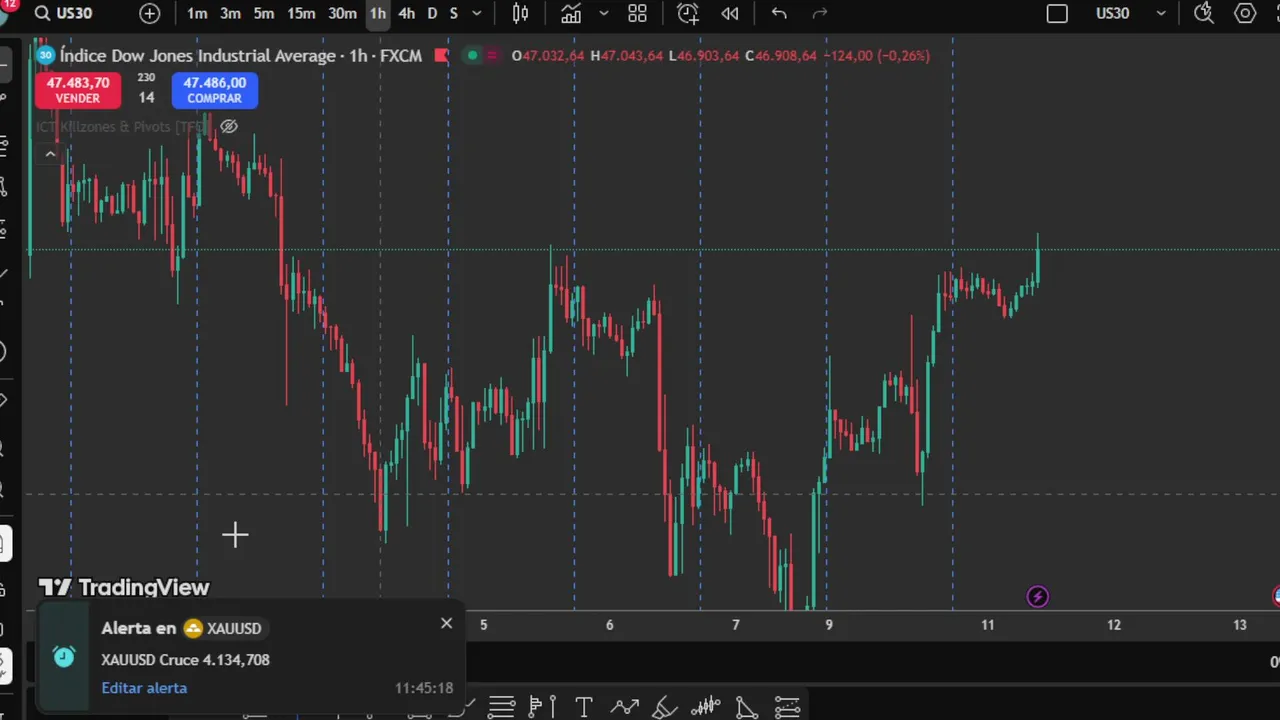Screen dimensions: 1280x720
Task: Click the spread value 14 between buy and sell
Action: [x=146, y=97]
